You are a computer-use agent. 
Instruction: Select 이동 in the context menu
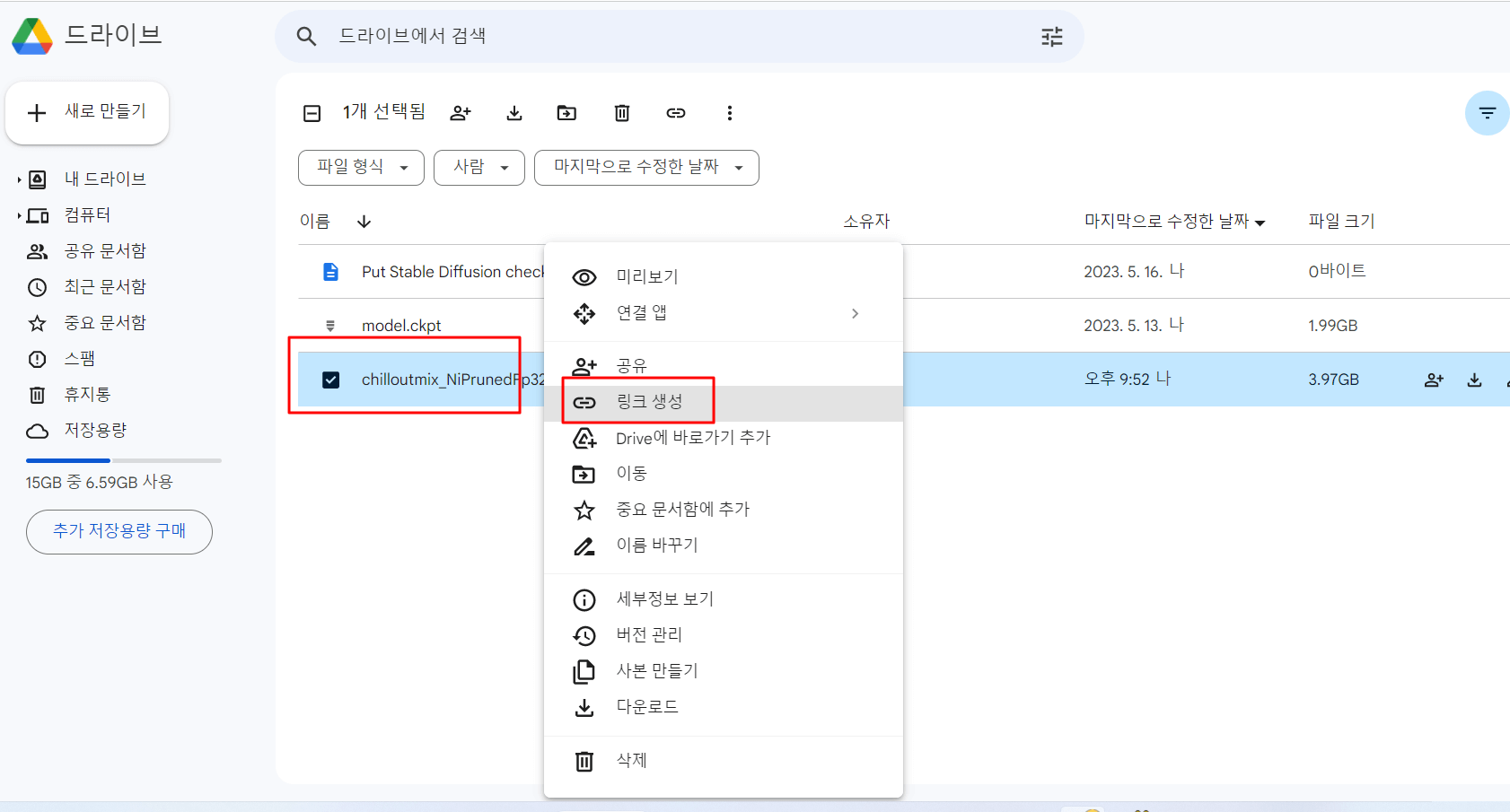724,474
